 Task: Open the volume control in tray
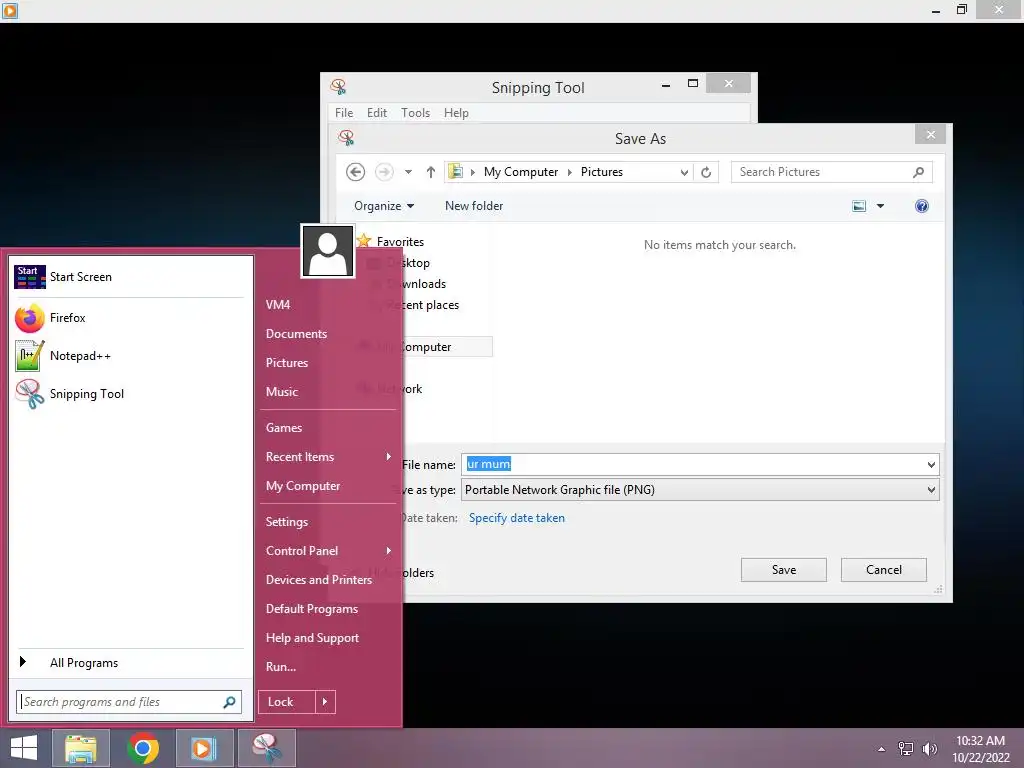coord(929,749)
